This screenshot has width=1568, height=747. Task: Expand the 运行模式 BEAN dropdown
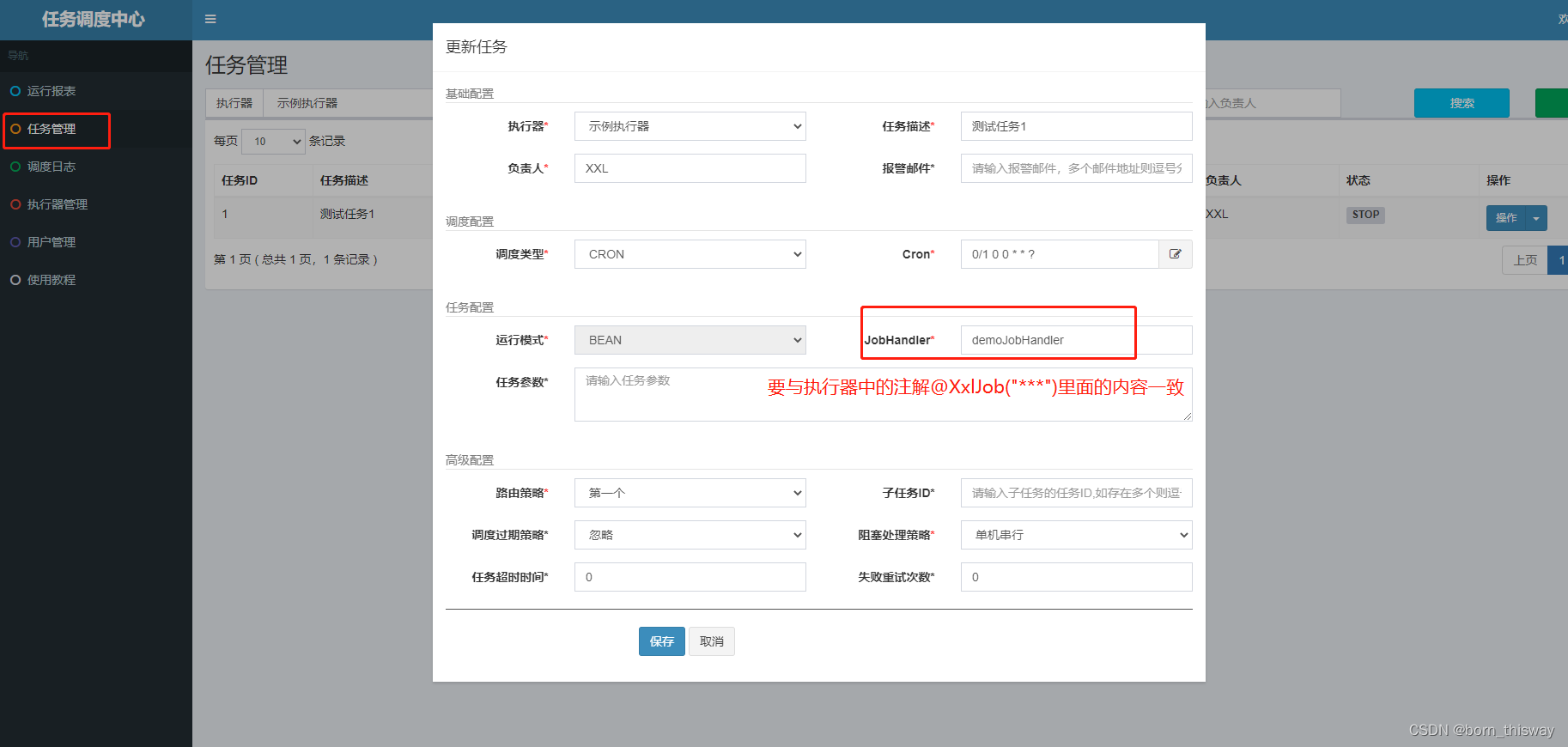pos(690,340)
